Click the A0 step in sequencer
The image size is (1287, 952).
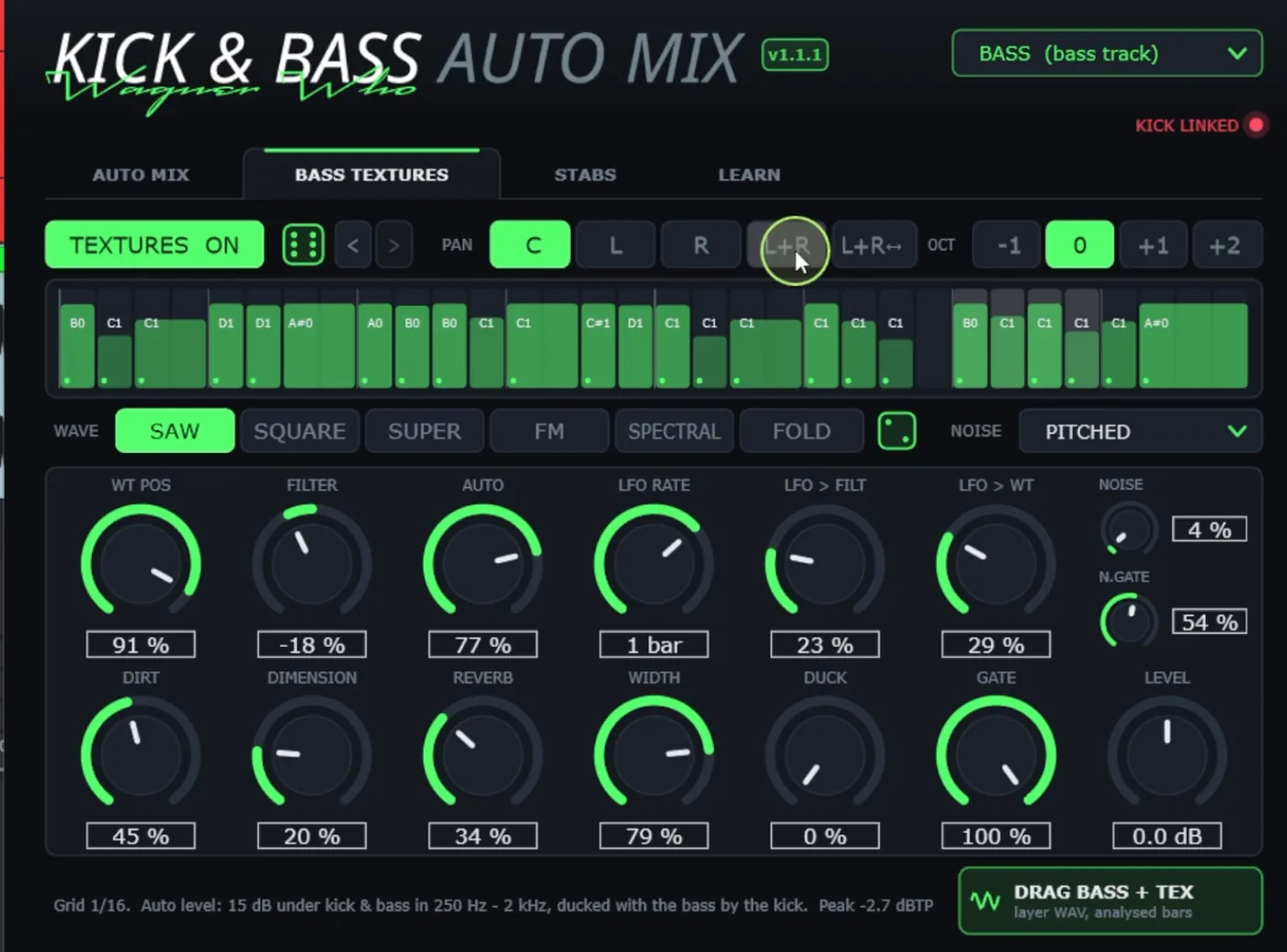pyautogui.click(x=374, y=346)
